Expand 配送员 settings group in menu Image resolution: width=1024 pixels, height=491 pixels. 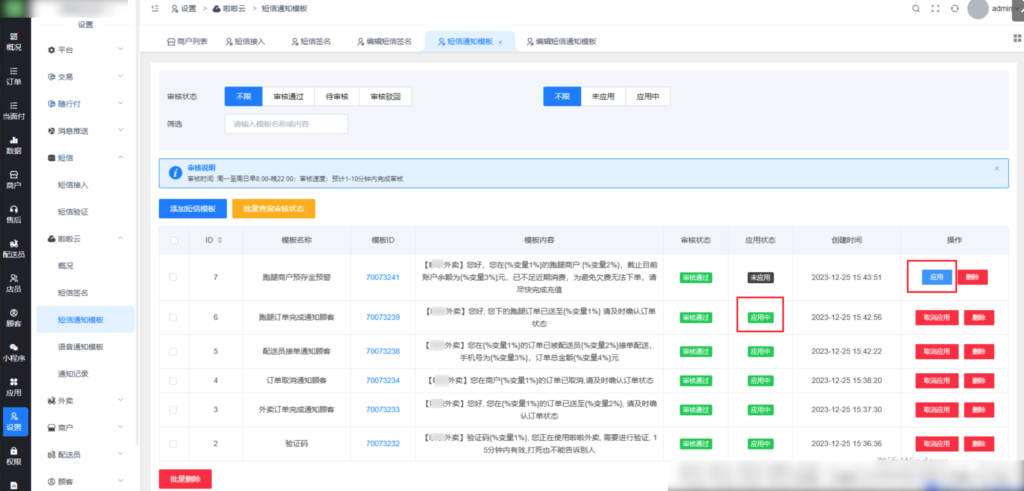tap(86, 454)
